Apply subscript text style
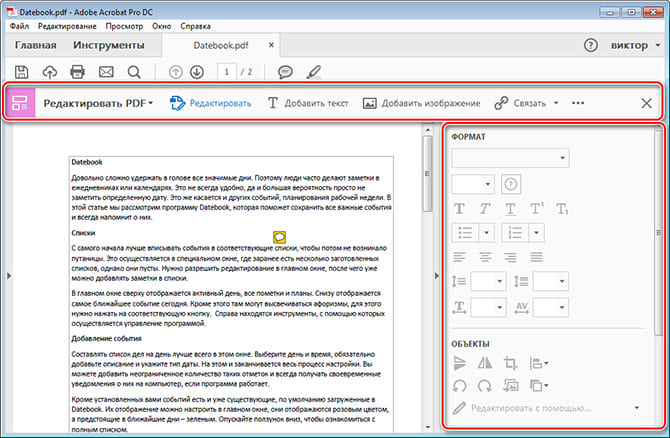Viewport: 670px width, 438px height. 562,209
